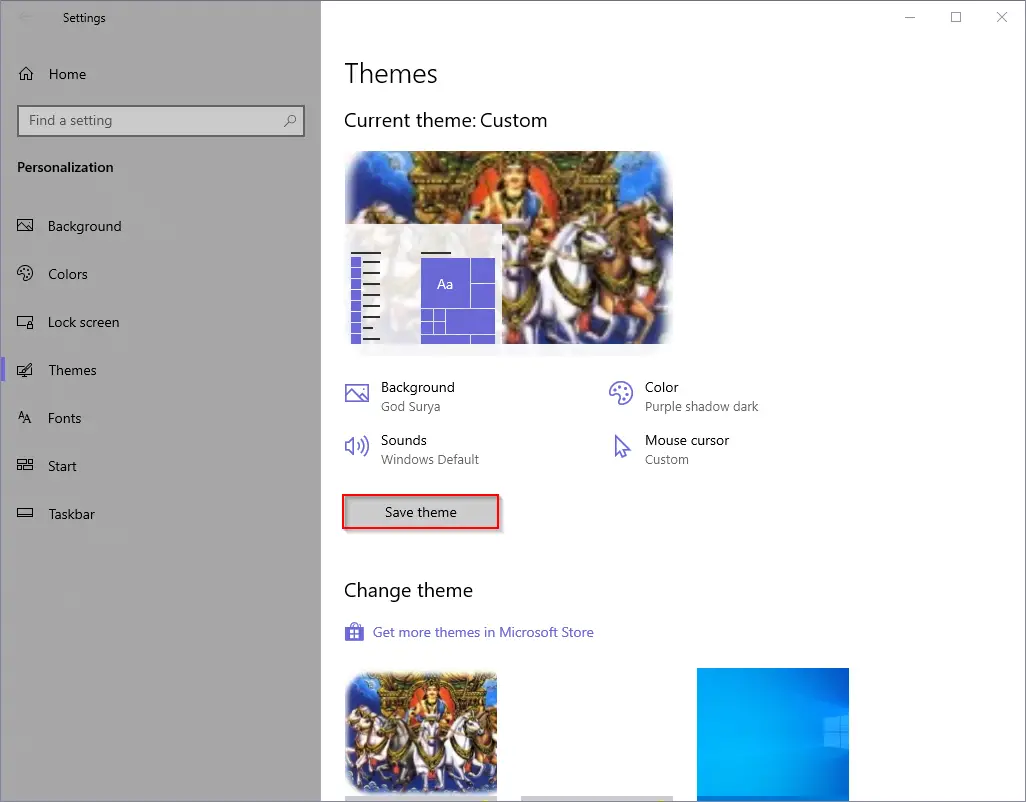Open Taskbar settings in the sidebar

pyautogui.click(x=160, y=514)
